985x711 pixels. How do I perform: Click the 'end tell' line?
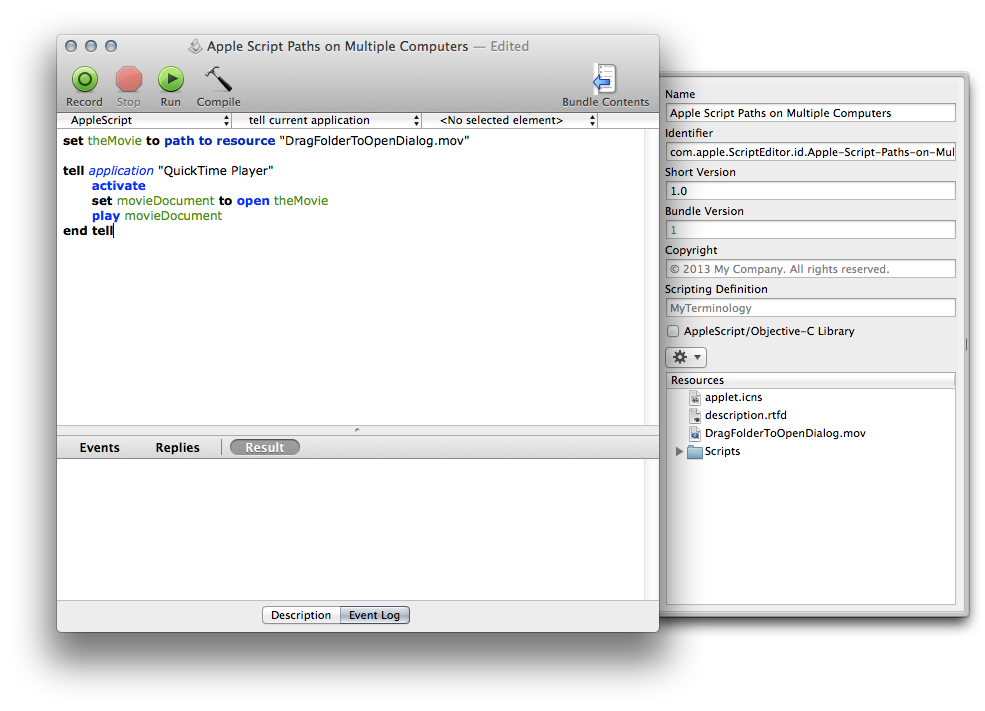pos(88,231)
